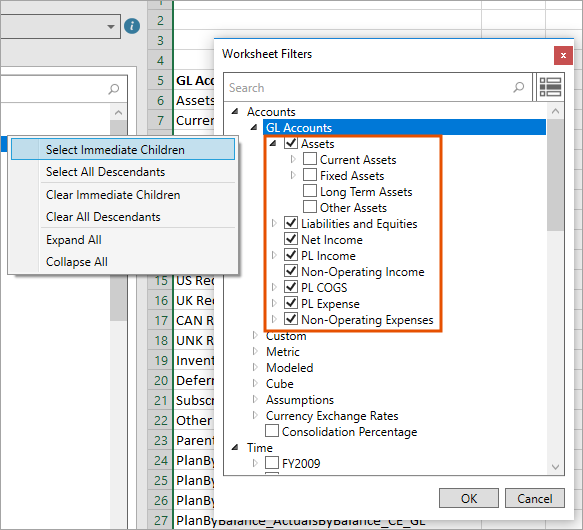Click the Search field in Worksheet Filters
The width and height of the screenshot is (583, 530).
[x=368, y=87]
